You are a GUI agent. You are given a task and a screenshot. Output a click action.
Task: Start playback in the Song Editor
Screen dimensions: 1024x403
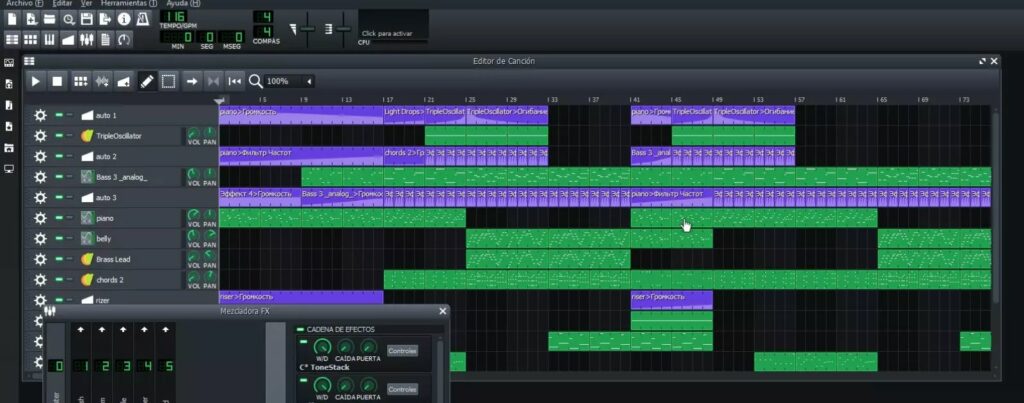point(35,81)
